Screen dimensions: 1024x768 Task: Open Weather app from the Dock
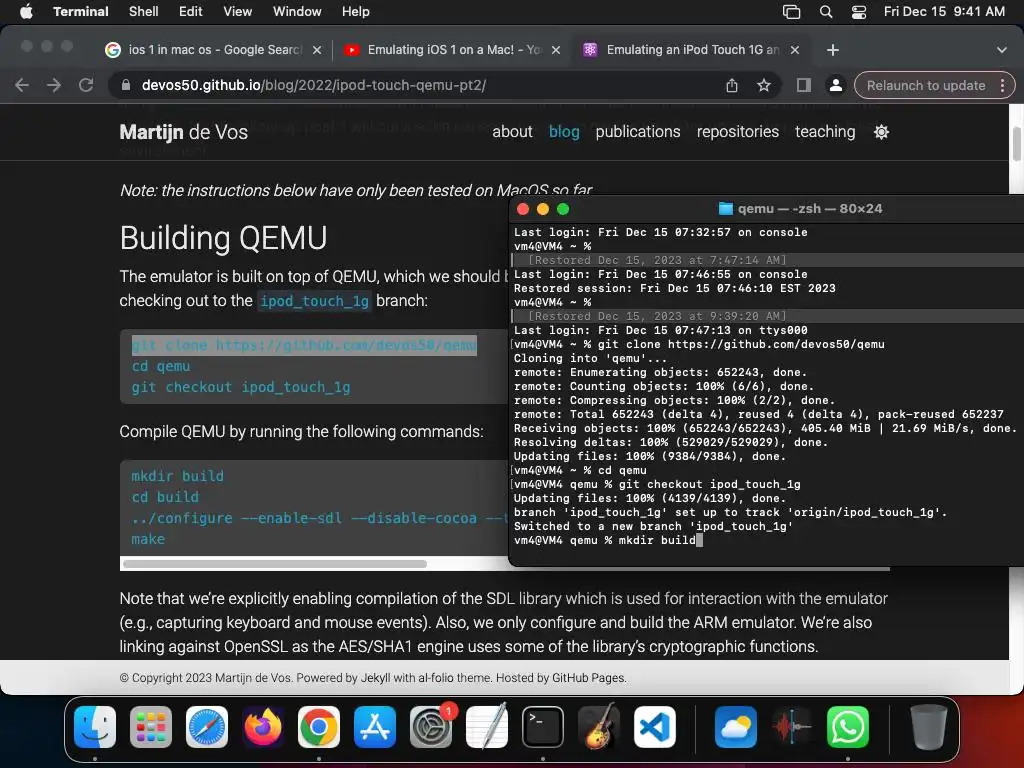coord(736,727)
